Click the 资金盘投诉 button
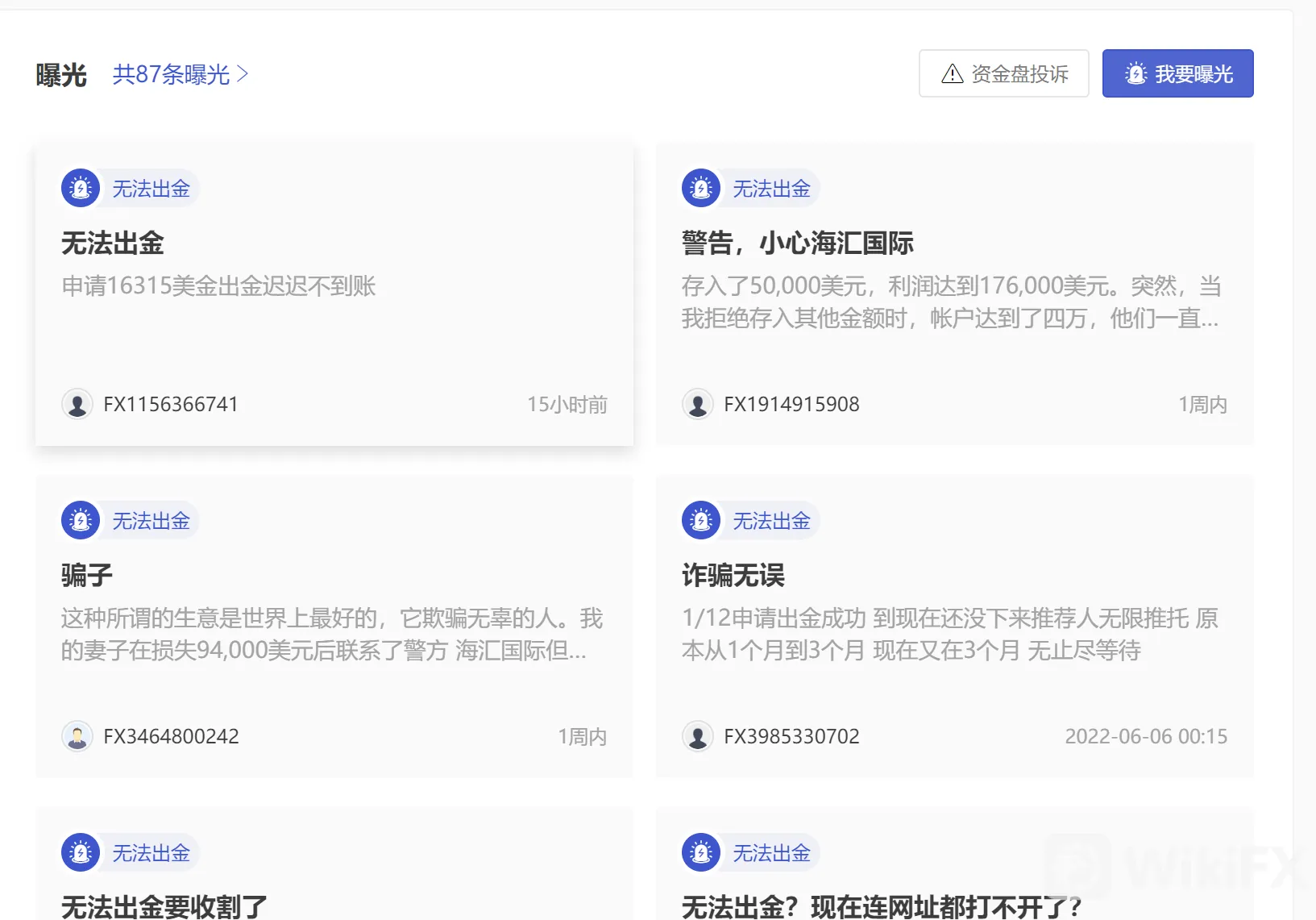 point(1003,73)
